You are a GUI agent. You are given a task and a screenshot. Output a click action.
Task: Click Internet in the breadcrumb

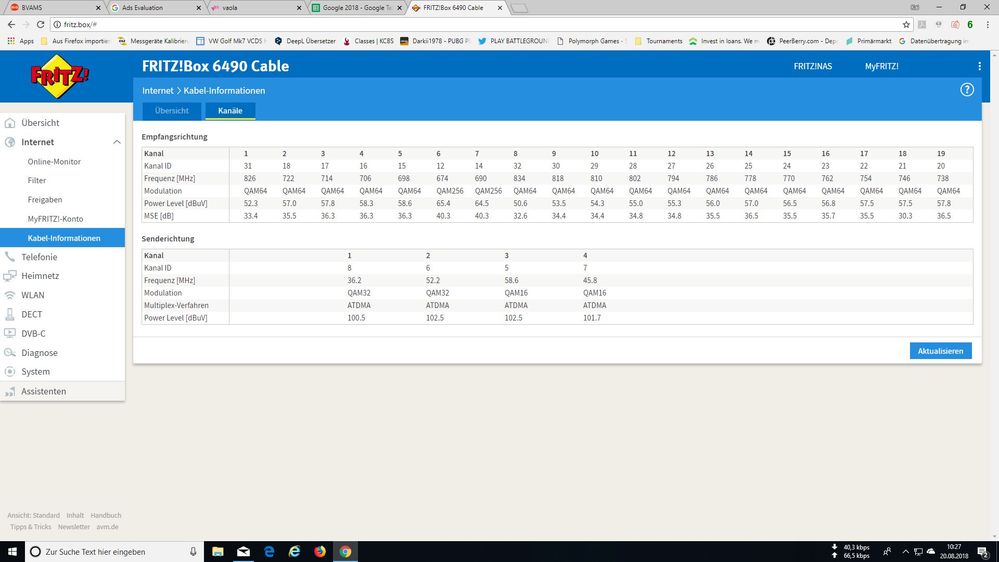tap(157, 90)
